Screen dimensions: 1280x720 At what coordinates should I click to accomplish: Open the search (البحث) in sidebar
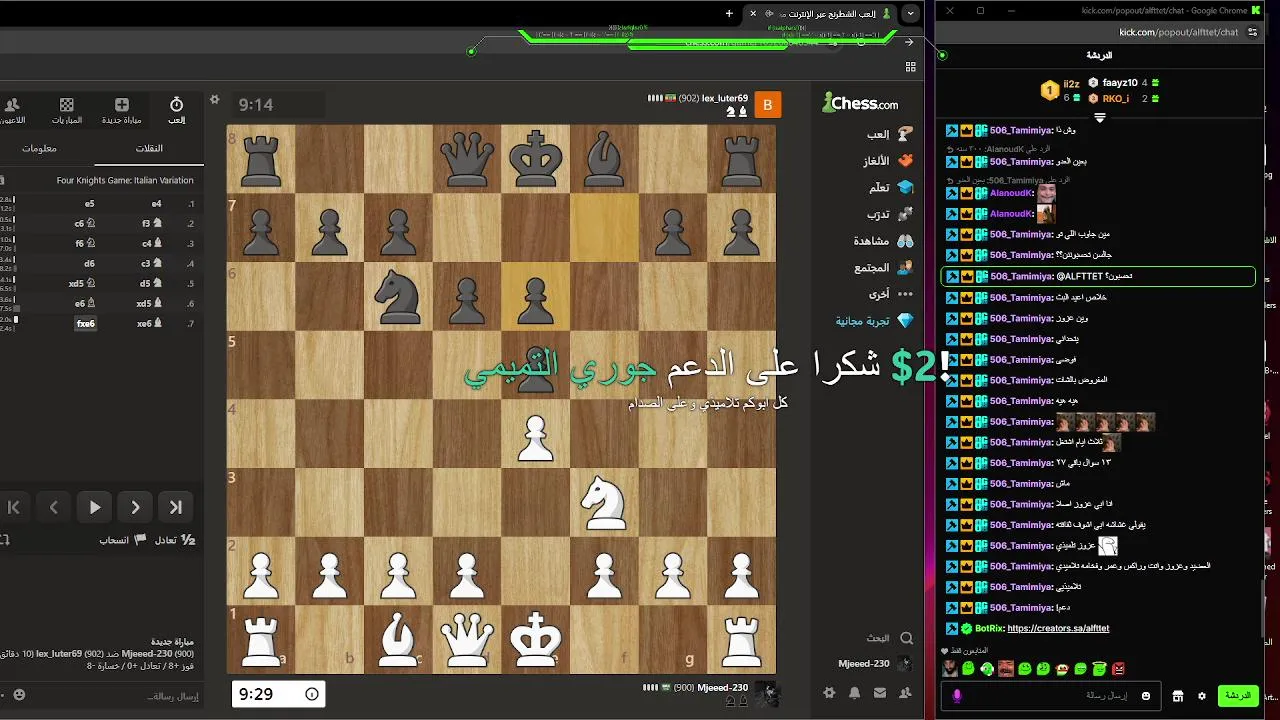click(x=890, y=638)
